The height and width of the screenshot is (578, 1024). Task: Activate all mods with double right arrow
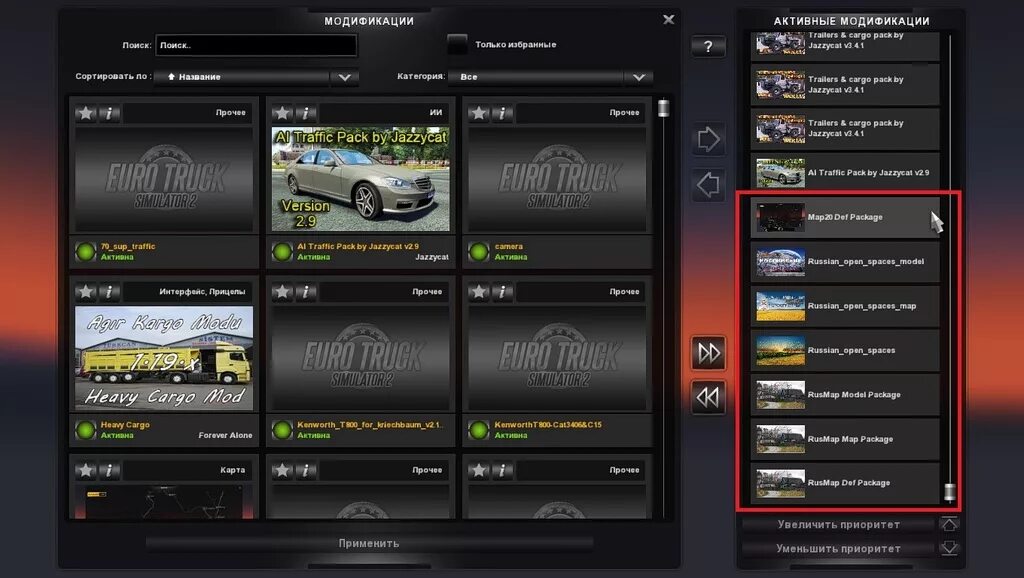709,353
